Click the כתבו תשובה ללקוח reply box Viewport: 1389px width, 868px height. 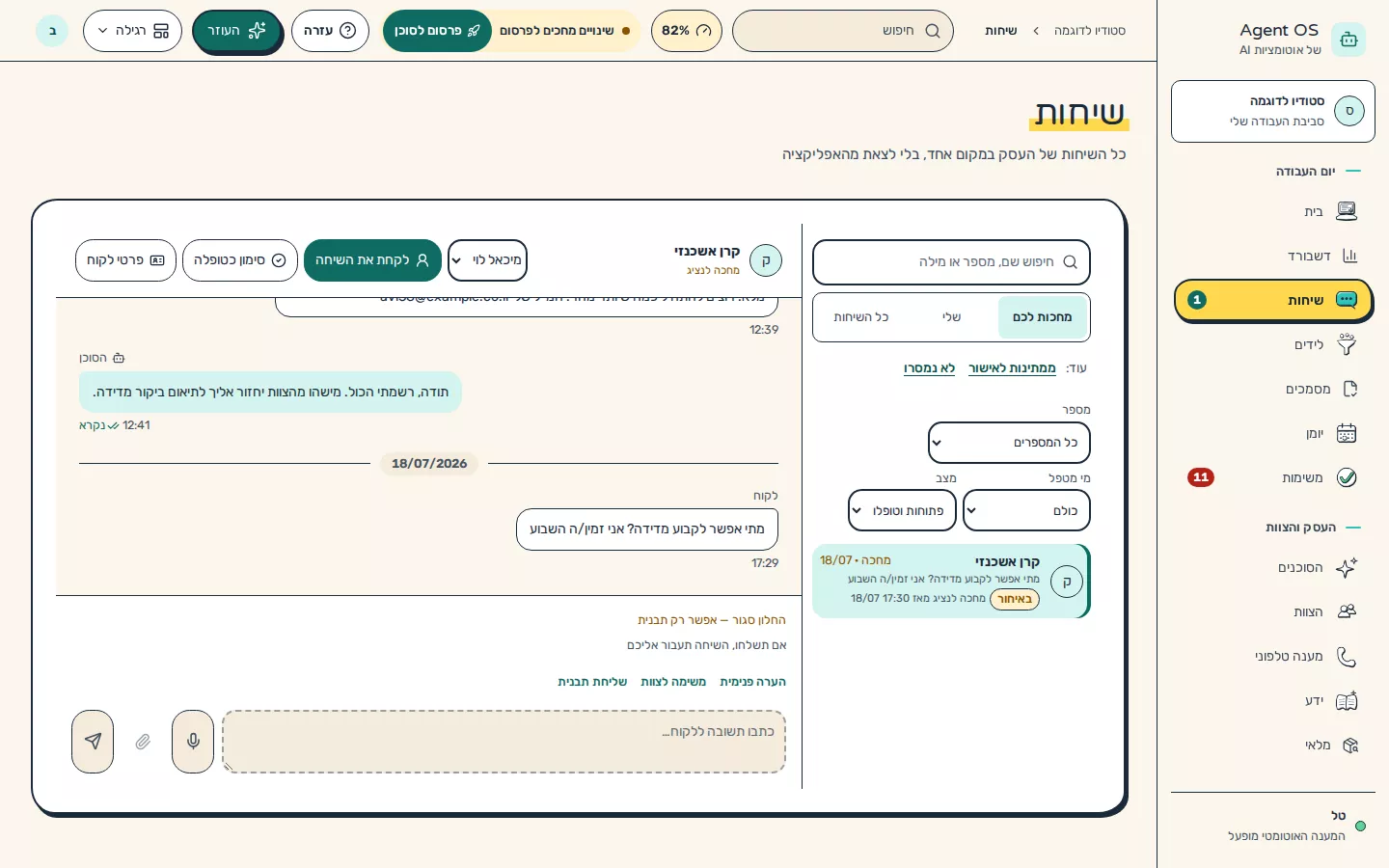(x=504, y=742)
